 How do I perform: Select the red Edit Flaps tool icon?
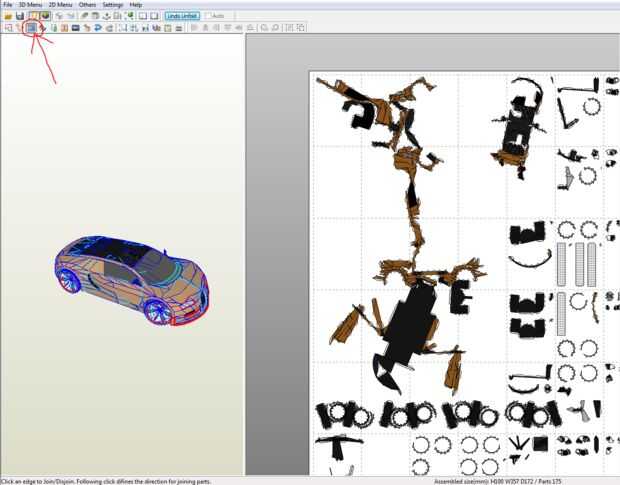tap(42, 28)
